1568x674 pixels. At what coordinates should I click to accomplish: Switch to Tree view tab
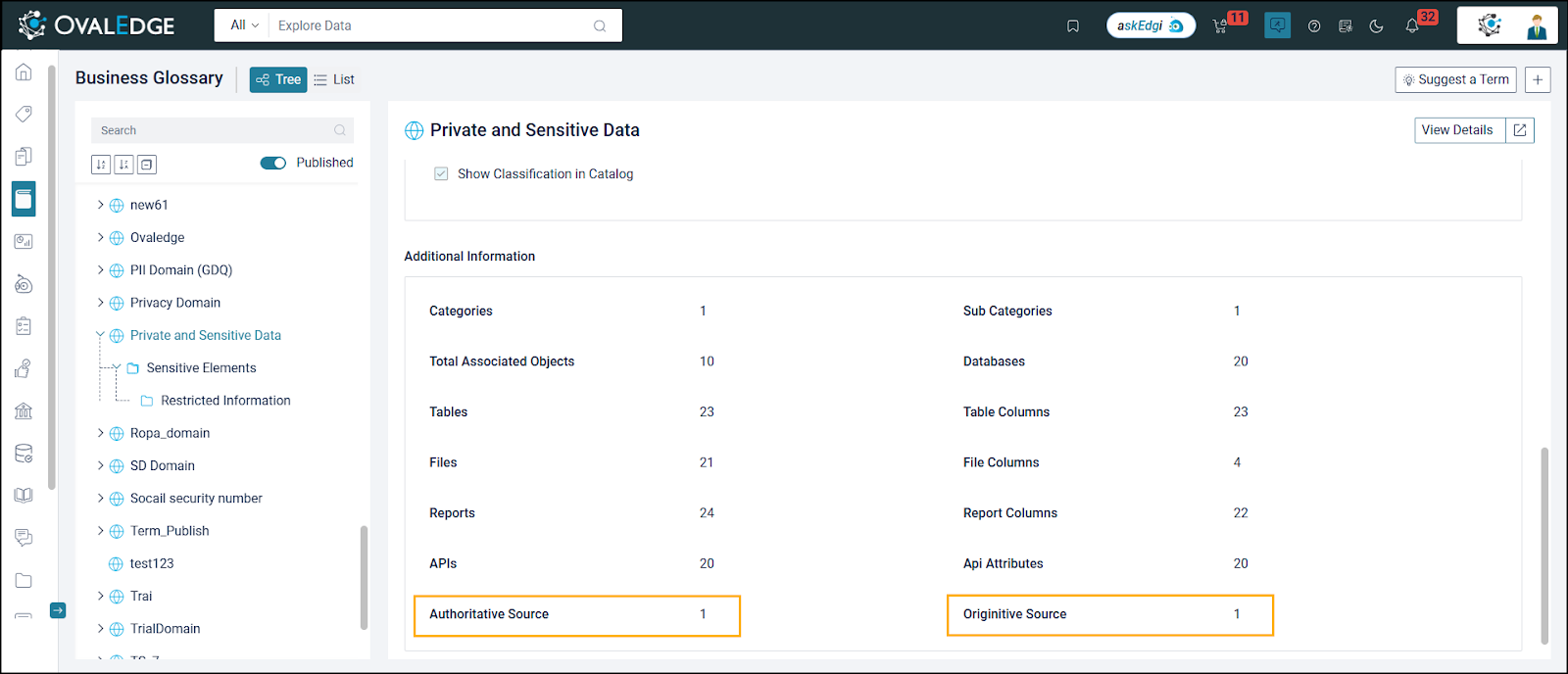(x=278, y=80)
